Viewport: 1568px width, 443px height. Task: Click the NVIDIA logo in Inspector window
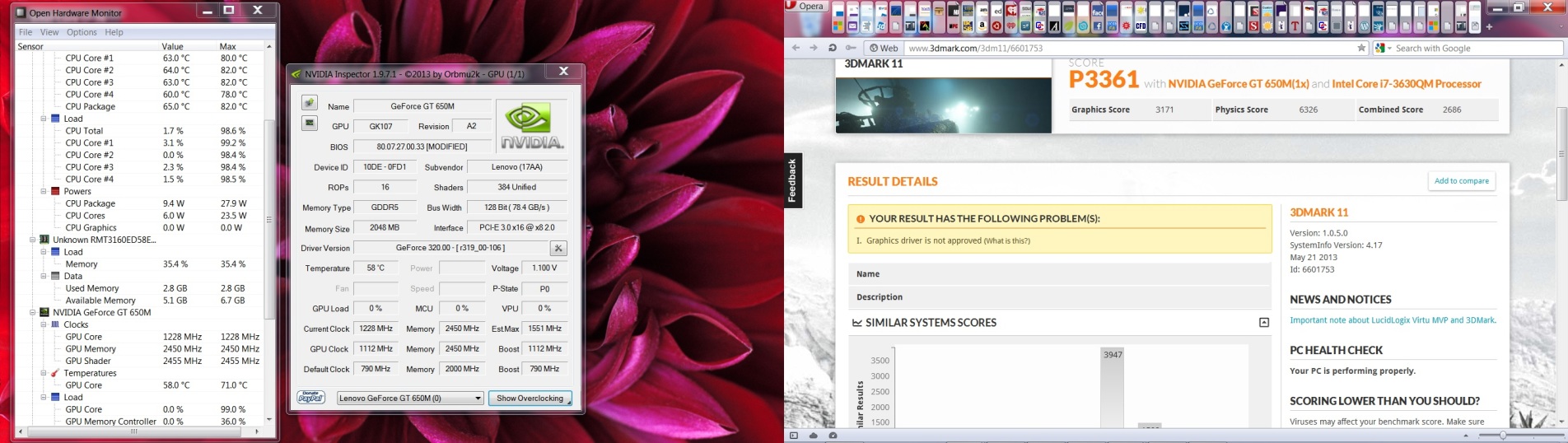(532, 125)
